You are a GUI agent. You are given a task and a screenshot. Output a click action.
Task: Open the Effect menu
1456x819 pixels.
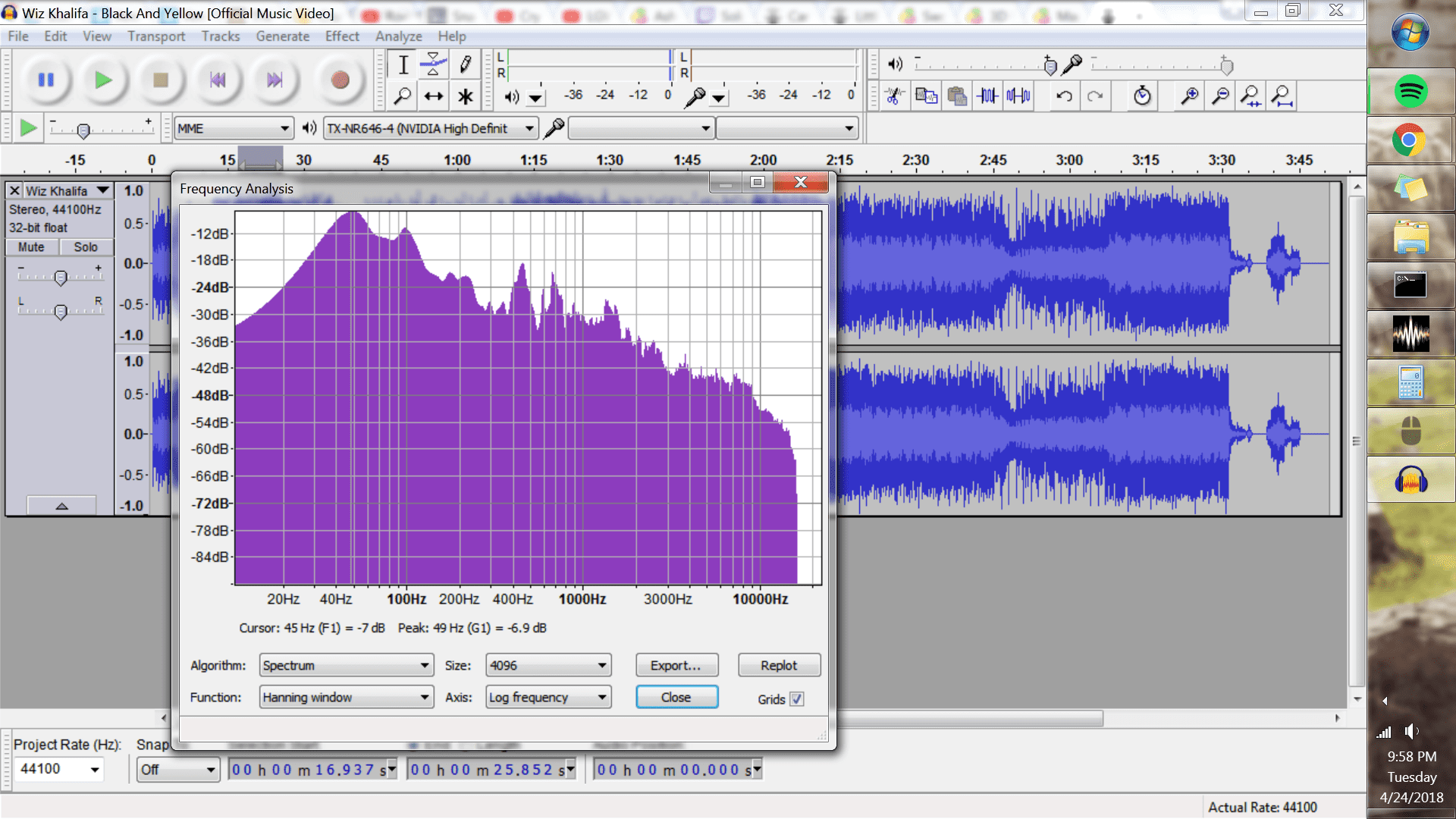342,36
